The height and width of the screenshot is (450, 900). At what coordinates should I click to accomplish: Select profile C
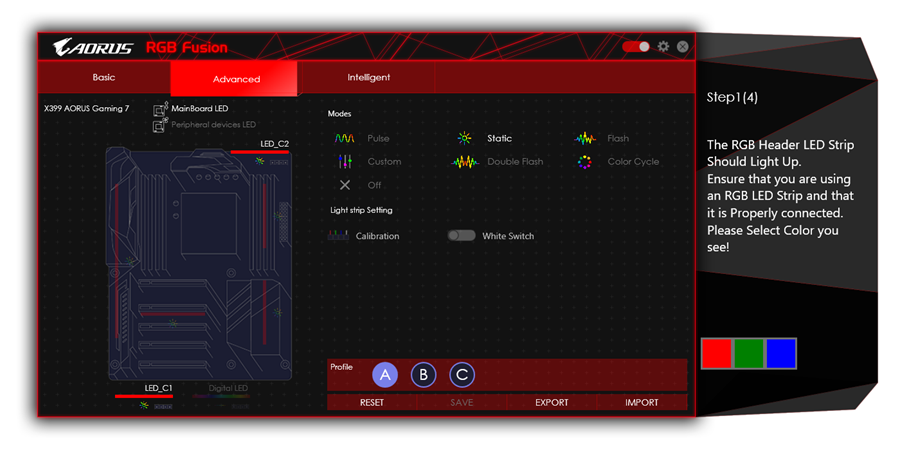tap(461, 375)
